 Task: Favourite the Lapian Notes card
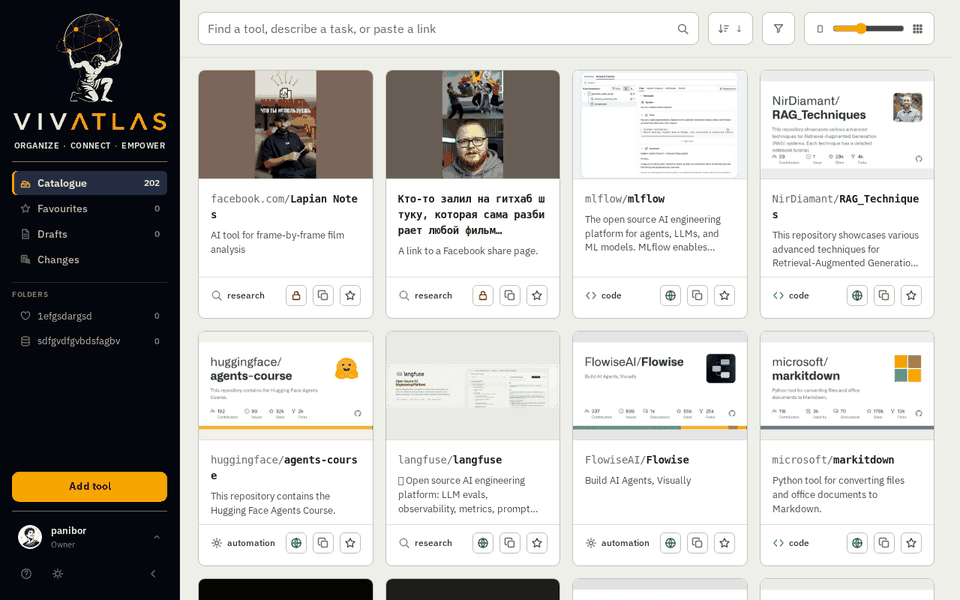click(350, 295)
